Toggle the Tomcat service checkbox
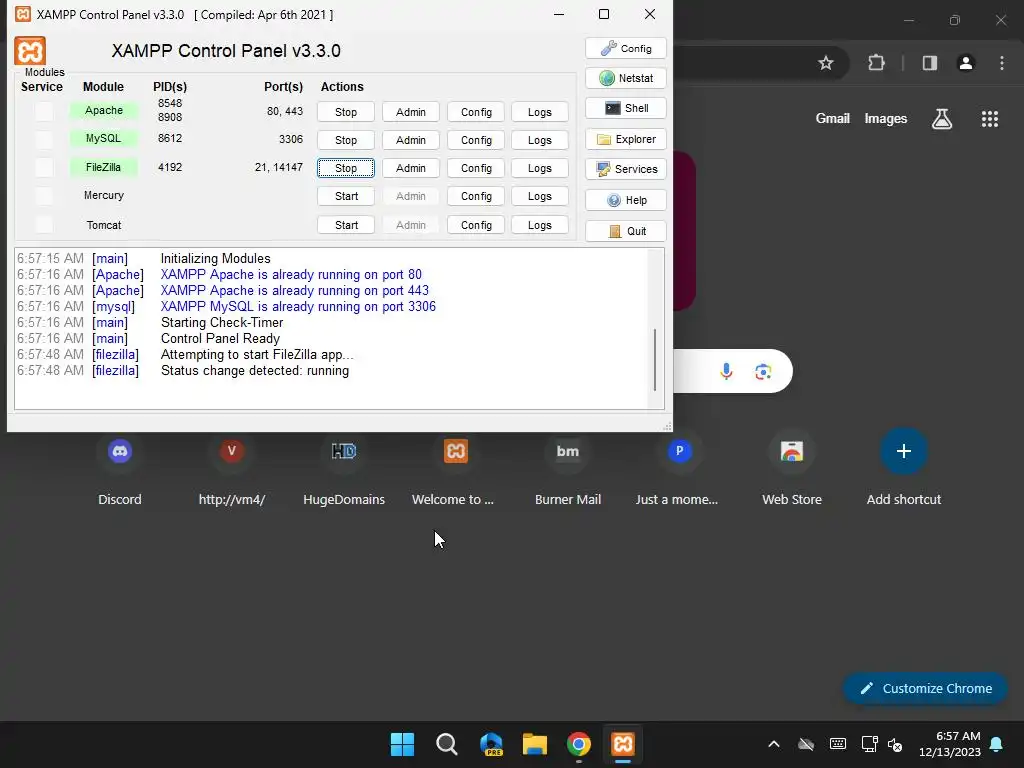1024x768 pixels. (x=44, y=225)
